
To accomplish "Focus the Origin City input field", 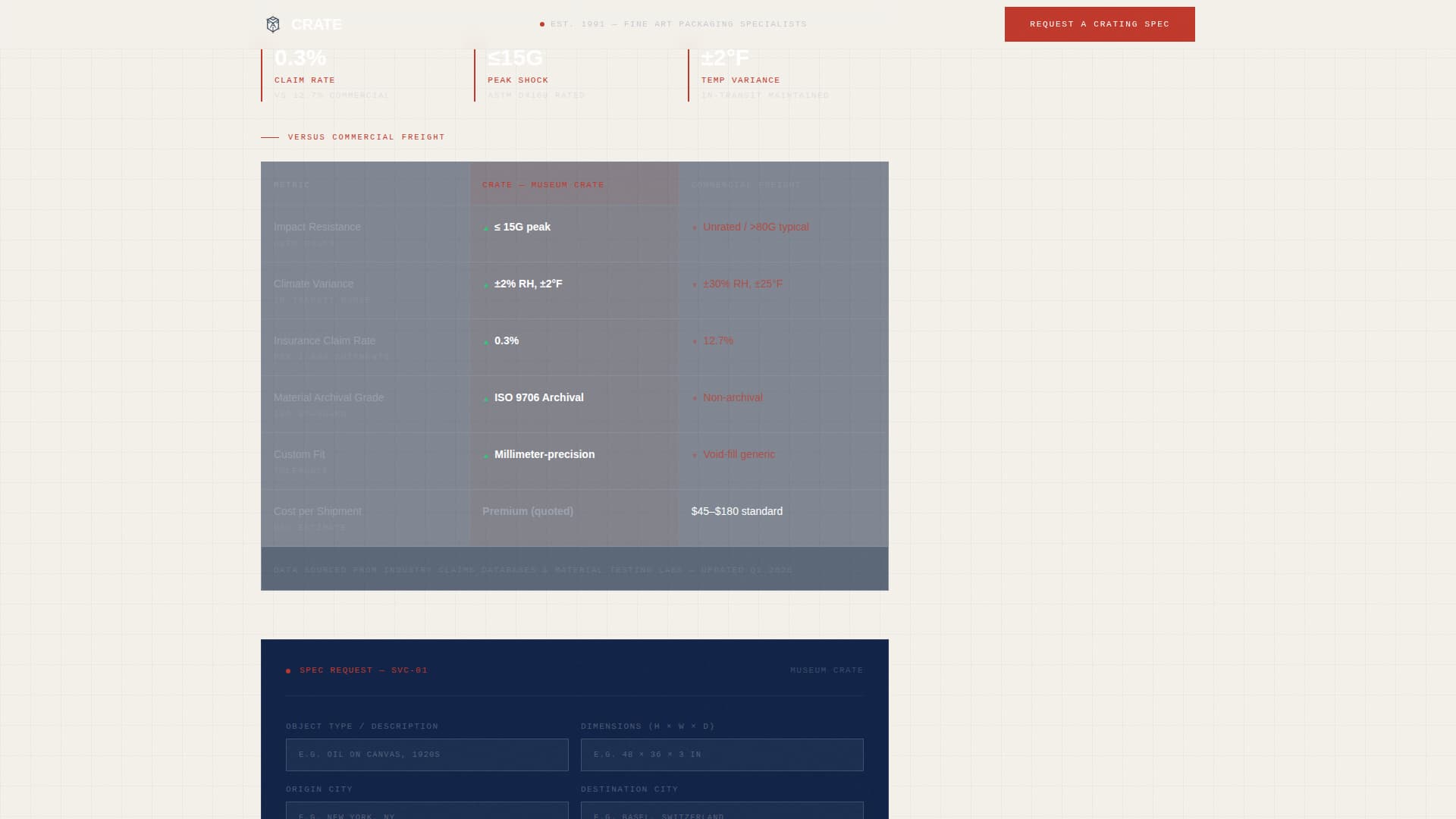I will point(427,811).
